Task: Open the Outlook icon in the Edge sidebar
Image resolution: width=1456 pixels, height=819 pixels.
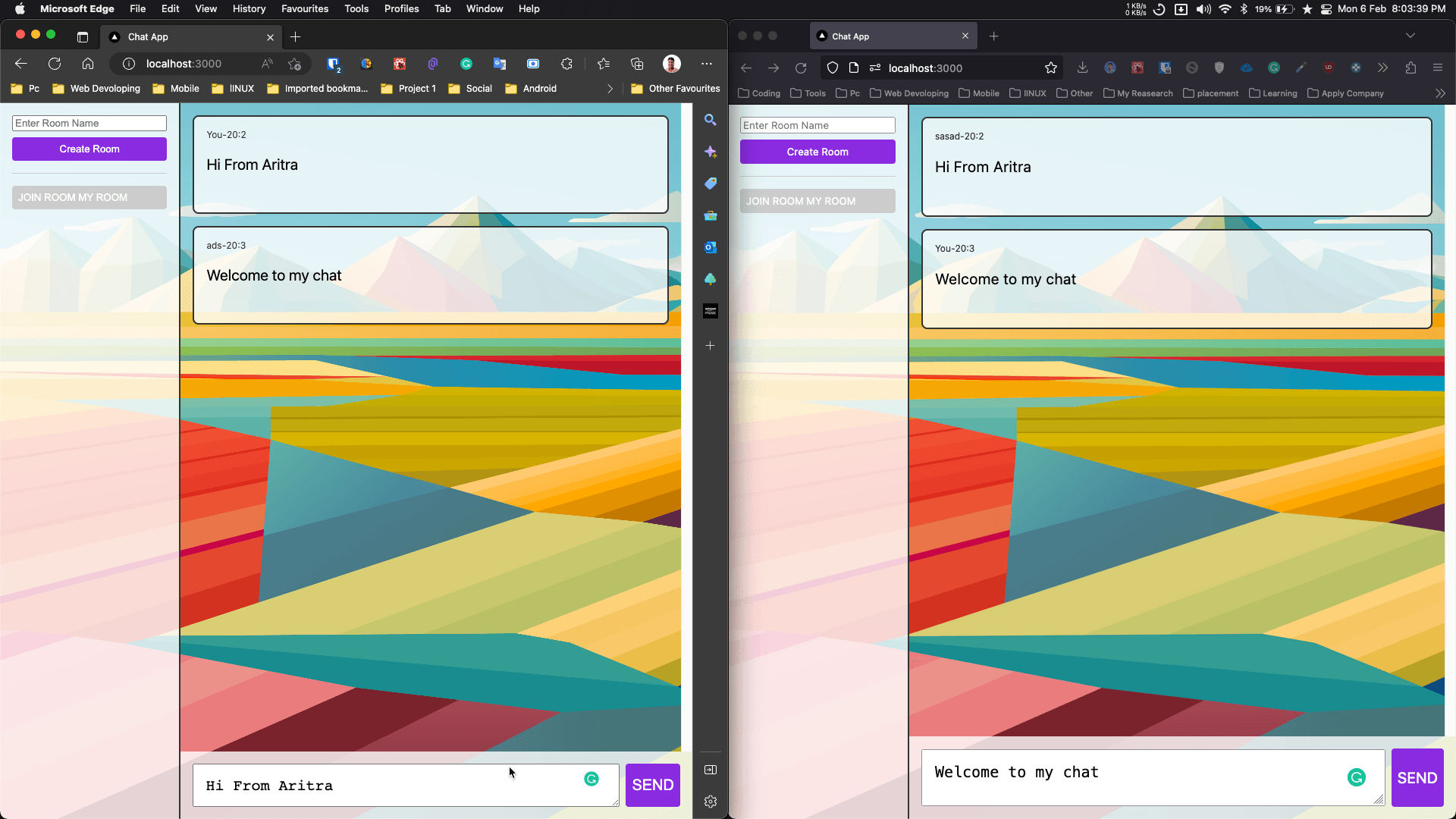Action: (x=711, y=247)
